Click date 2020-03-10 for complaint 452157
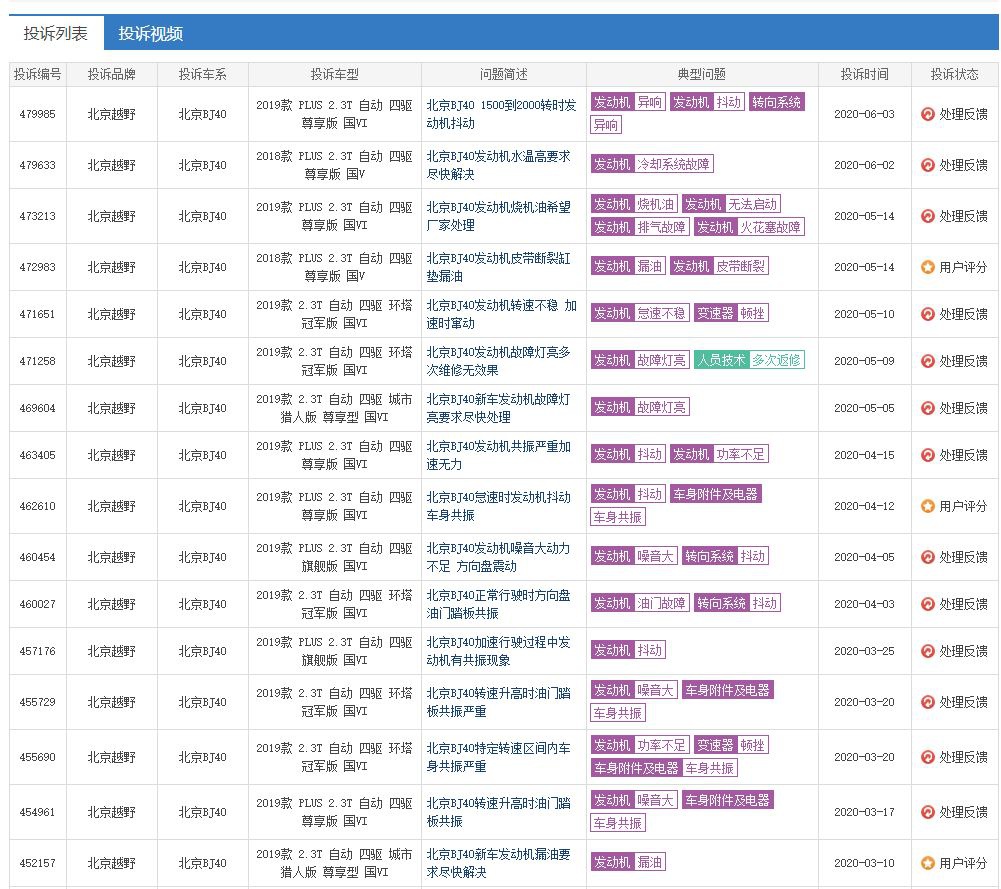Image resolution: width=1001 pixels, height=889 pixels. (x=864, y=863)
